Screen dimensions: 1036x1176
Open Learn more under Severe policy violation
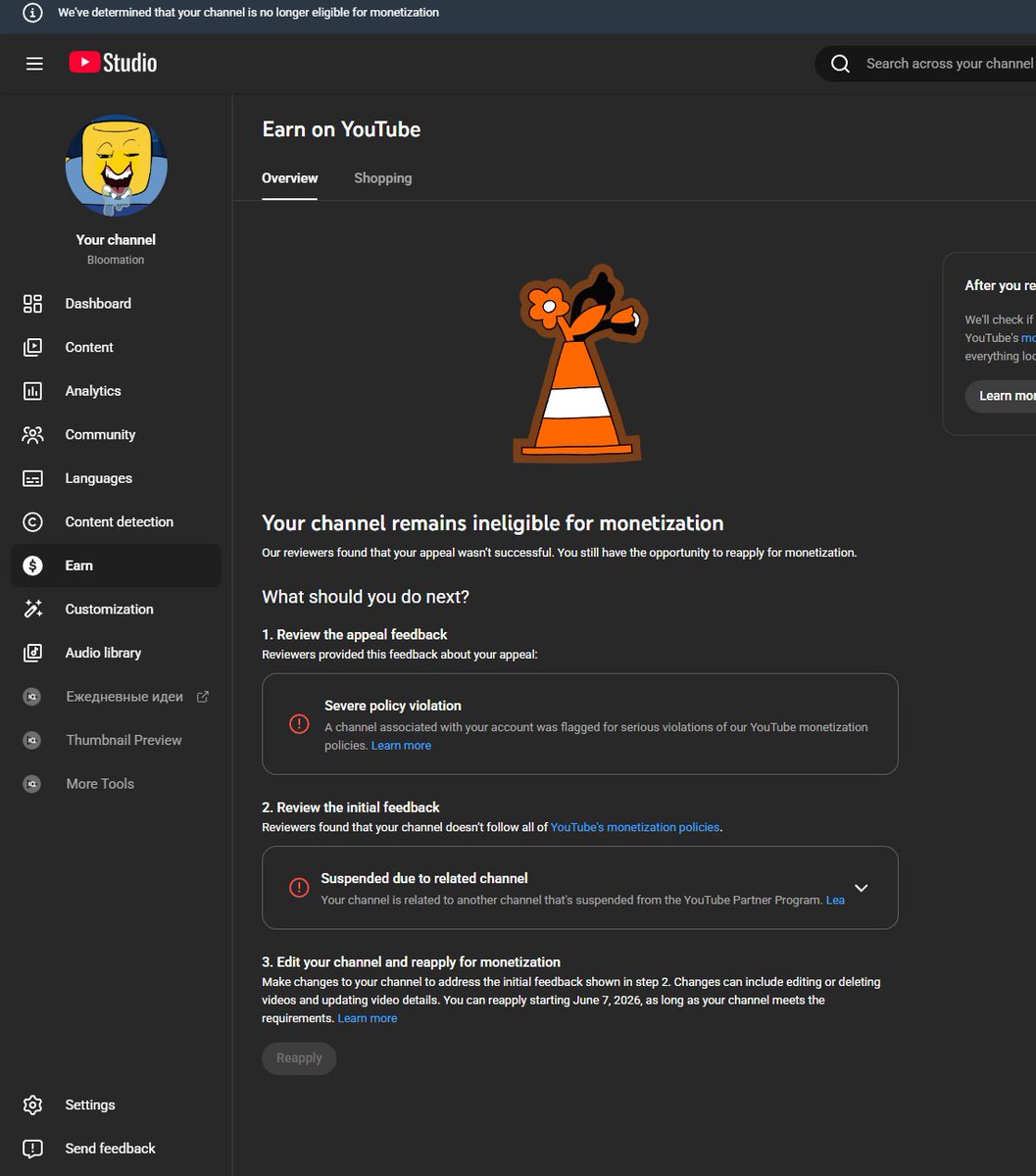401,746
